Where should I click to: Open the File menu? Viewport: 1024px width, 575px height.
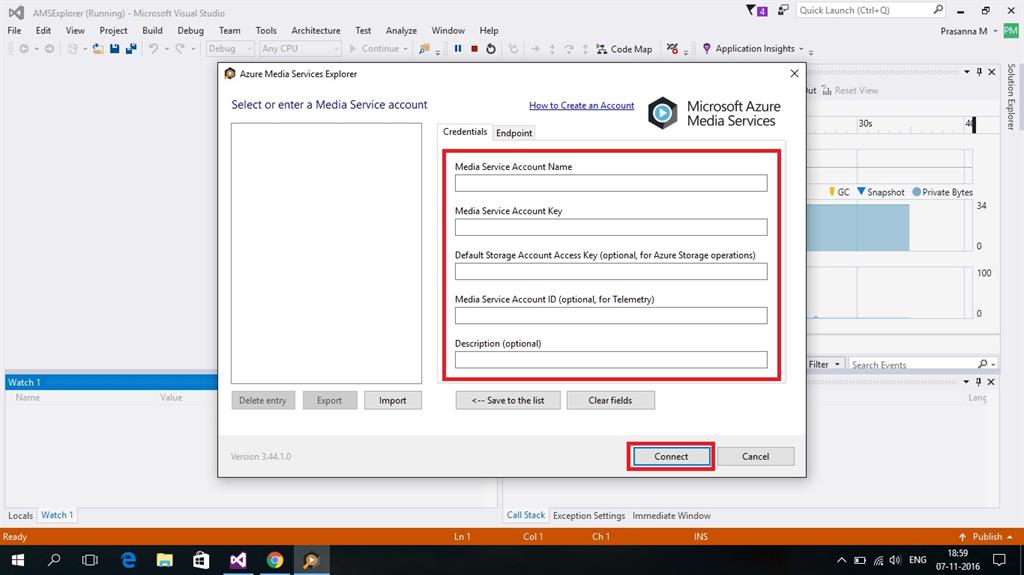click(x=14, y=31)
